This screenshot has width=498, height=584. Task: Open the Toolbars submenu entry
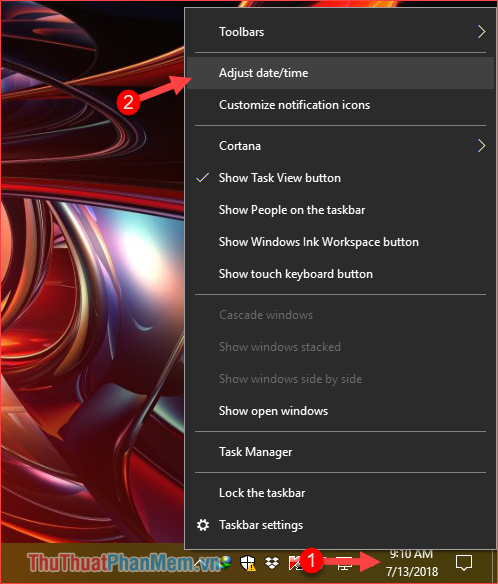pos(340,32)
